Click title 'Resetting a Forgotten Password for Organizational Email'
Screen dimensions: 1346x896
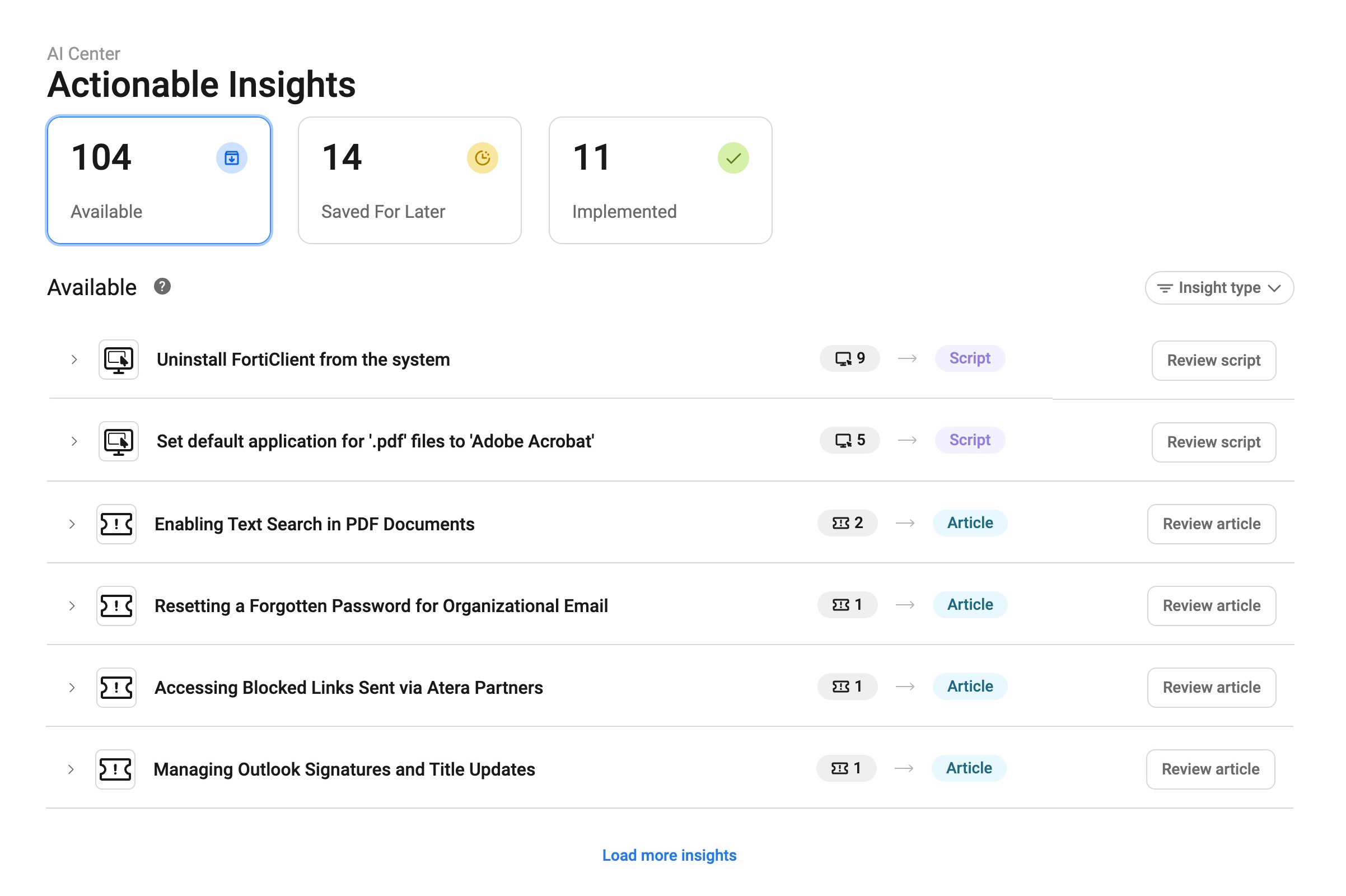pos(381,606)
